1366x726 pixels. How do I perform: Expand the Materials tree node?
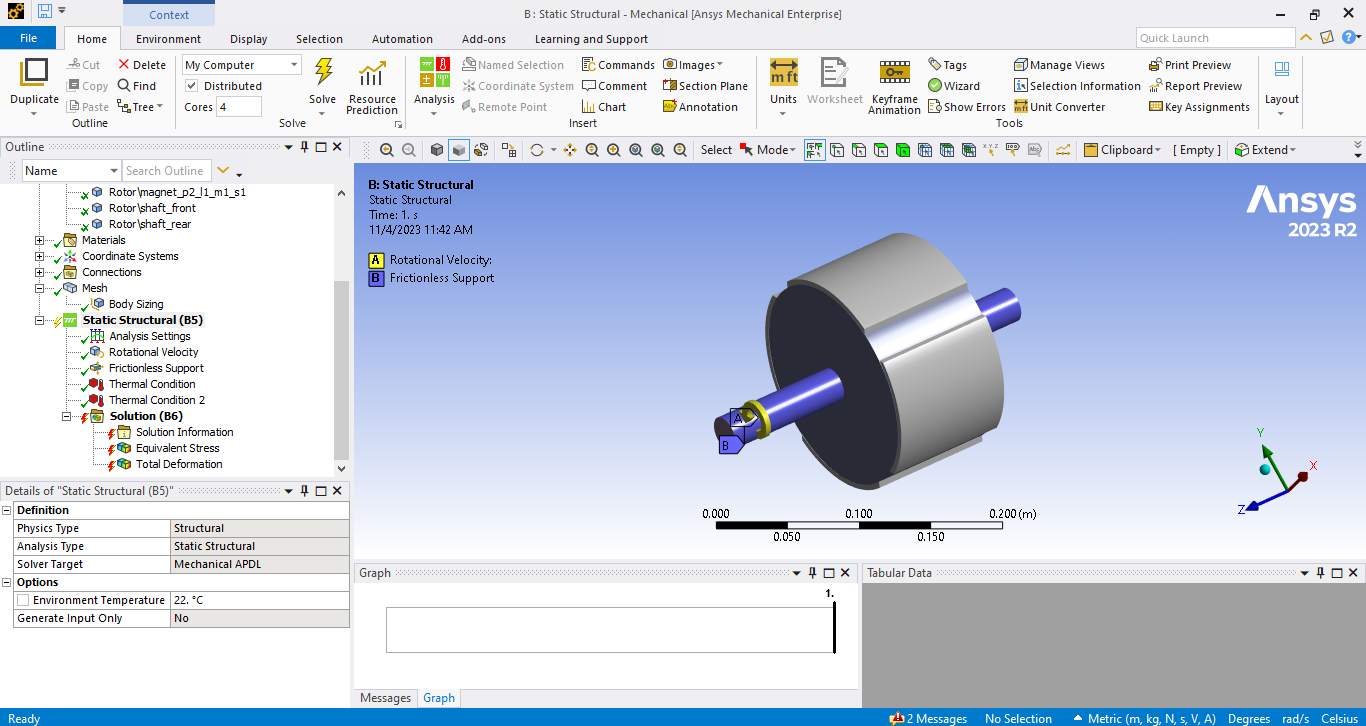(40, 240)
